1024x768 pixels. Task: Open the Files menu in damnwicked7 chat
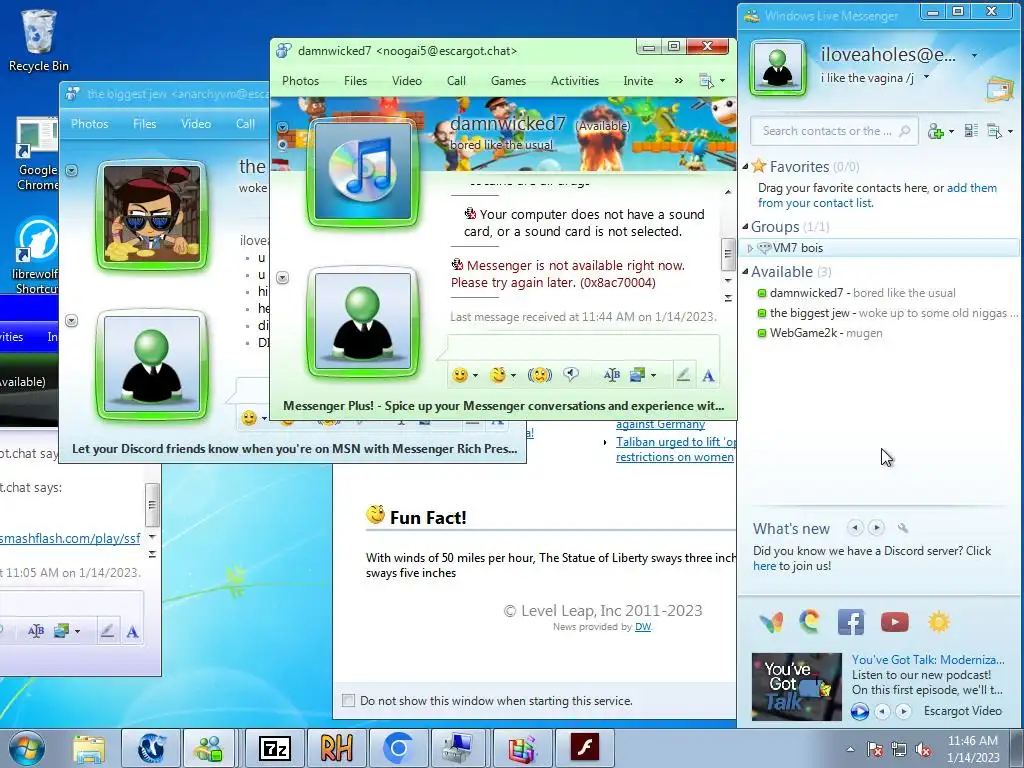point(355,81)
